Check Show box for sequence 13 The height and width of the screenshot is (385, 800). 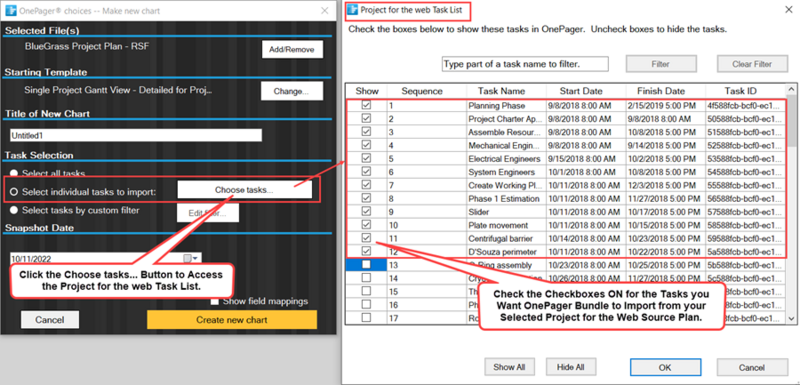pos(366,265)
